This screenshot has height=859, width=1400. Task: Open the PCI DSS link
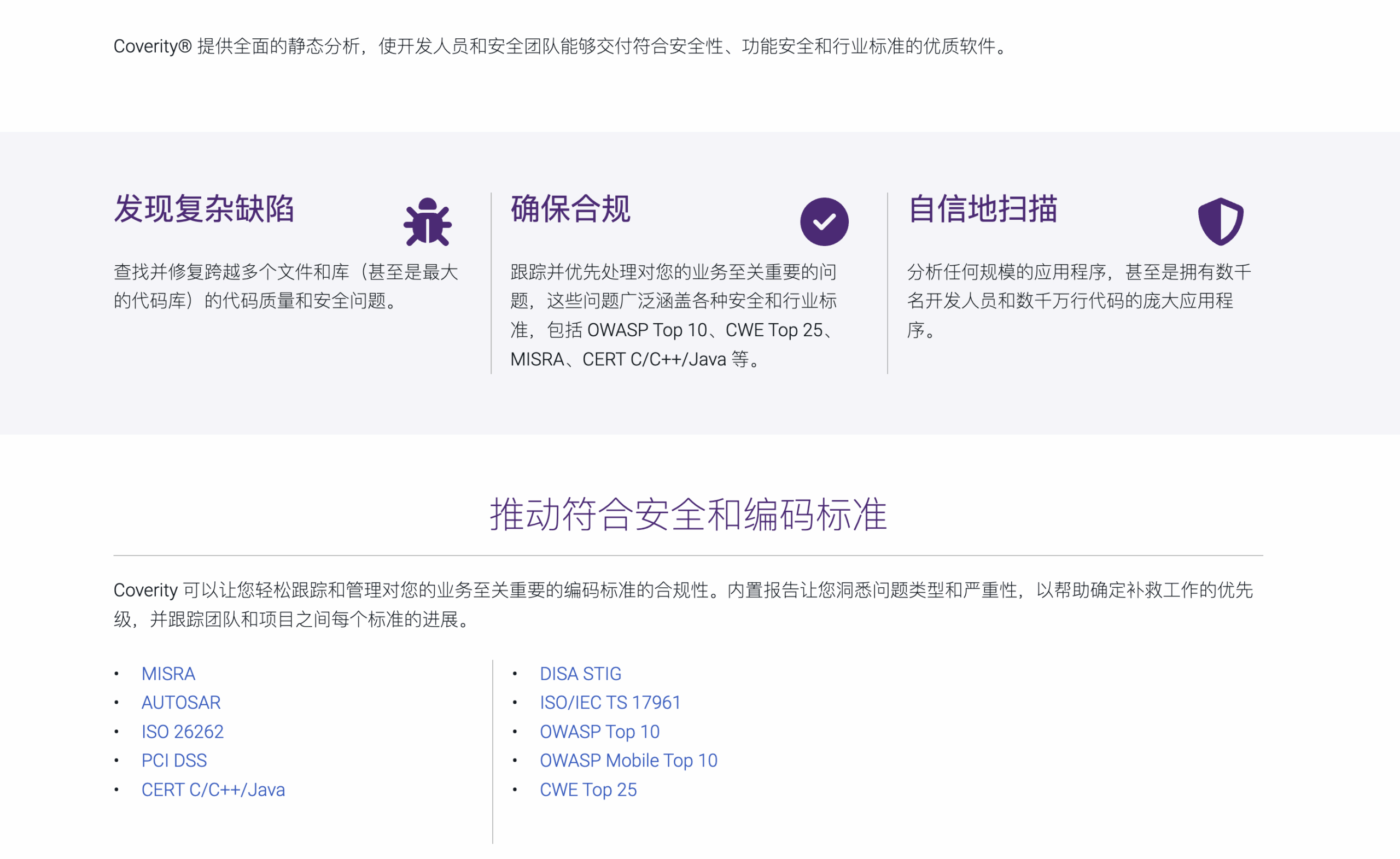tap(174, 761)
